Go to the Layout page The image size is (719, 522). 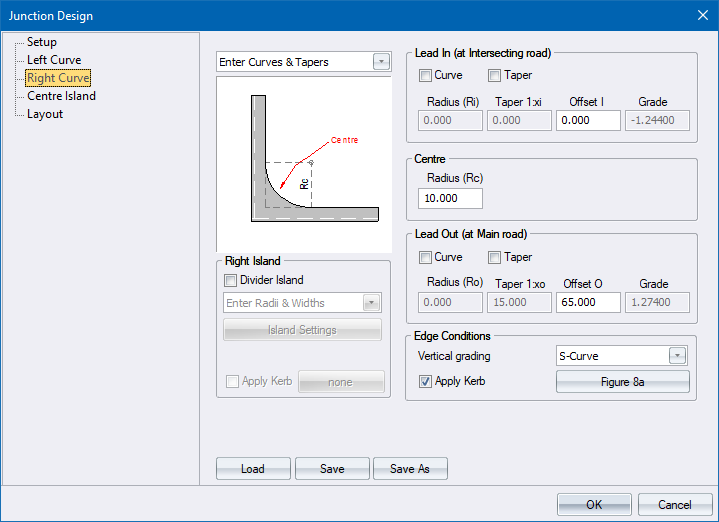[45, 114]
